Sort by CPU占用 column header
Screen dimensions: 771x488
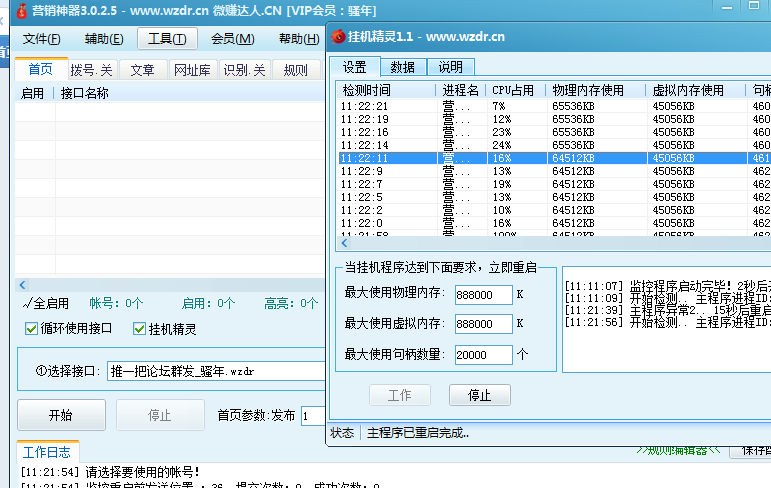516,90
